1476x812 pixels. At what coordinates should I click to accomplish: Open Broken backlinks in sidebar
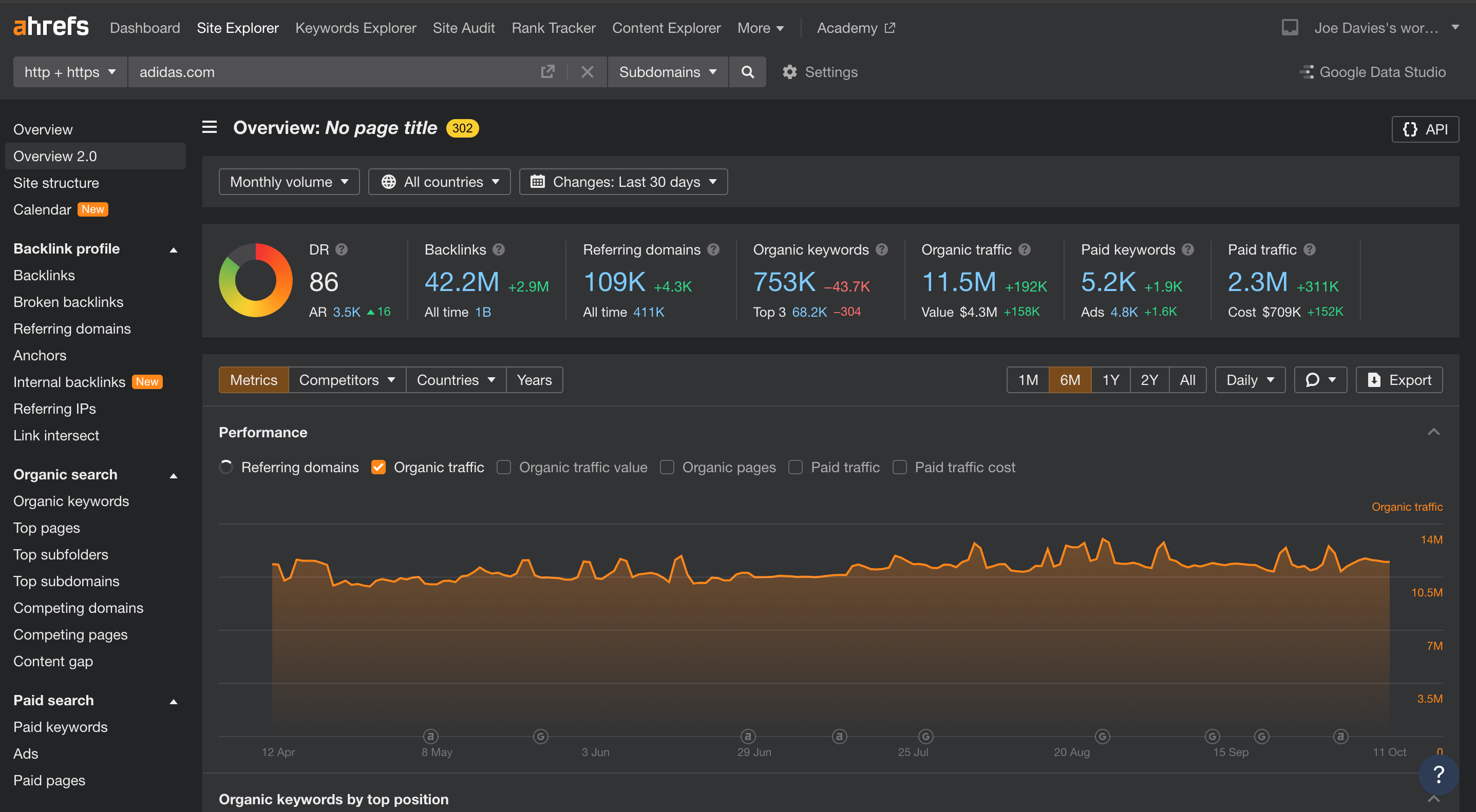coord(68,302)
